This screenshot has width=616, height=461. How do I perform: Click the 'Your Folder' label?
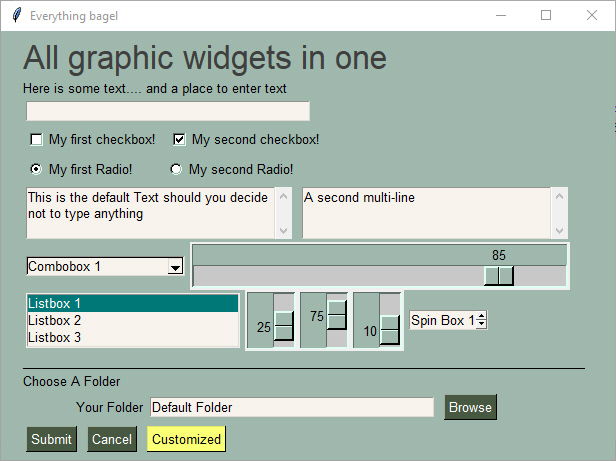[x=110, y=407]
